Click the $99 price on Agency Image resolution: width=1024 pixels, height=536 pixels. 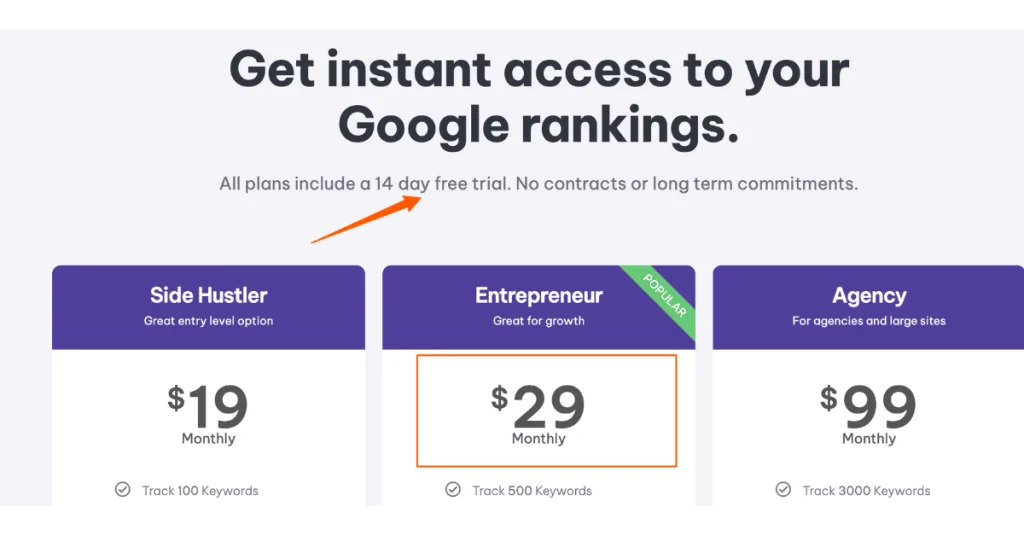coord(869,405)
